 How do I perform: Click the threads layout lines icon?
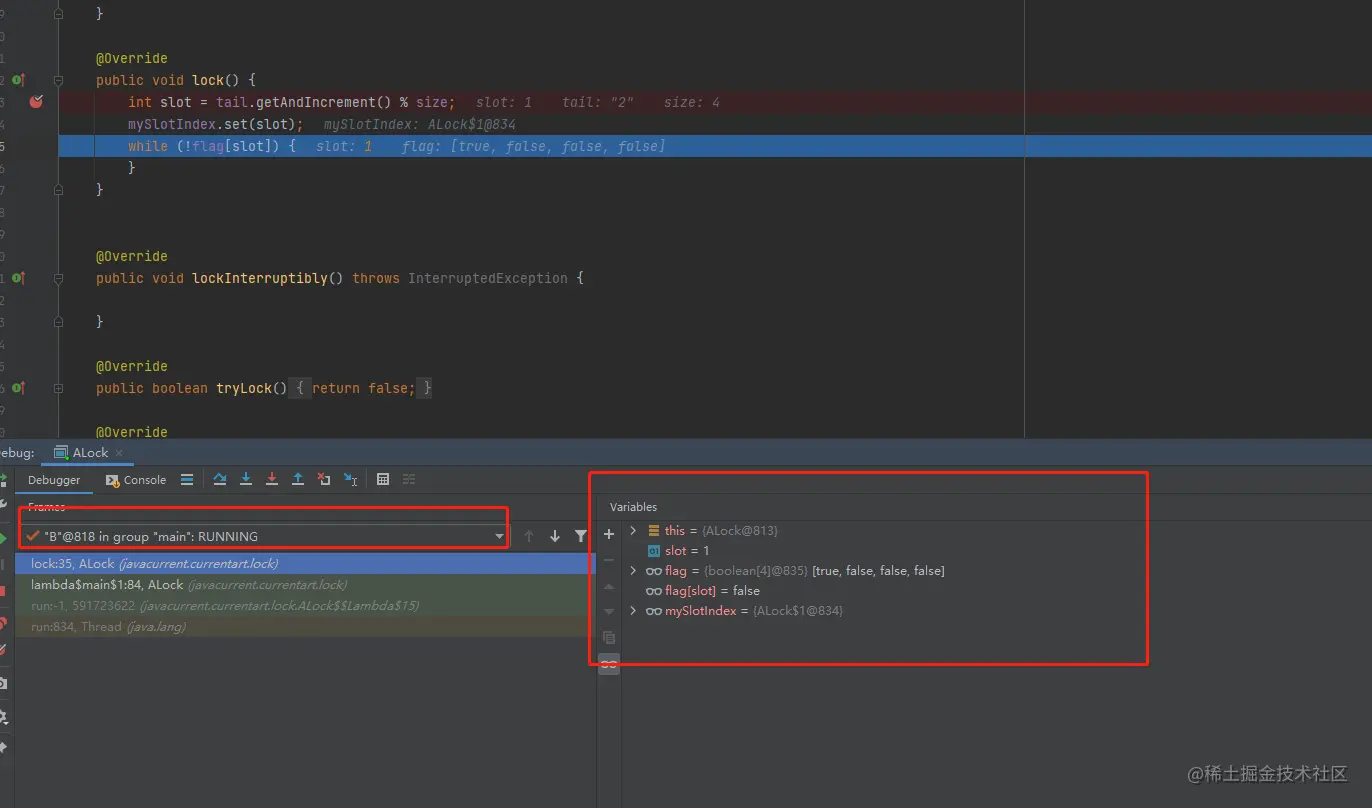[187, 480]
